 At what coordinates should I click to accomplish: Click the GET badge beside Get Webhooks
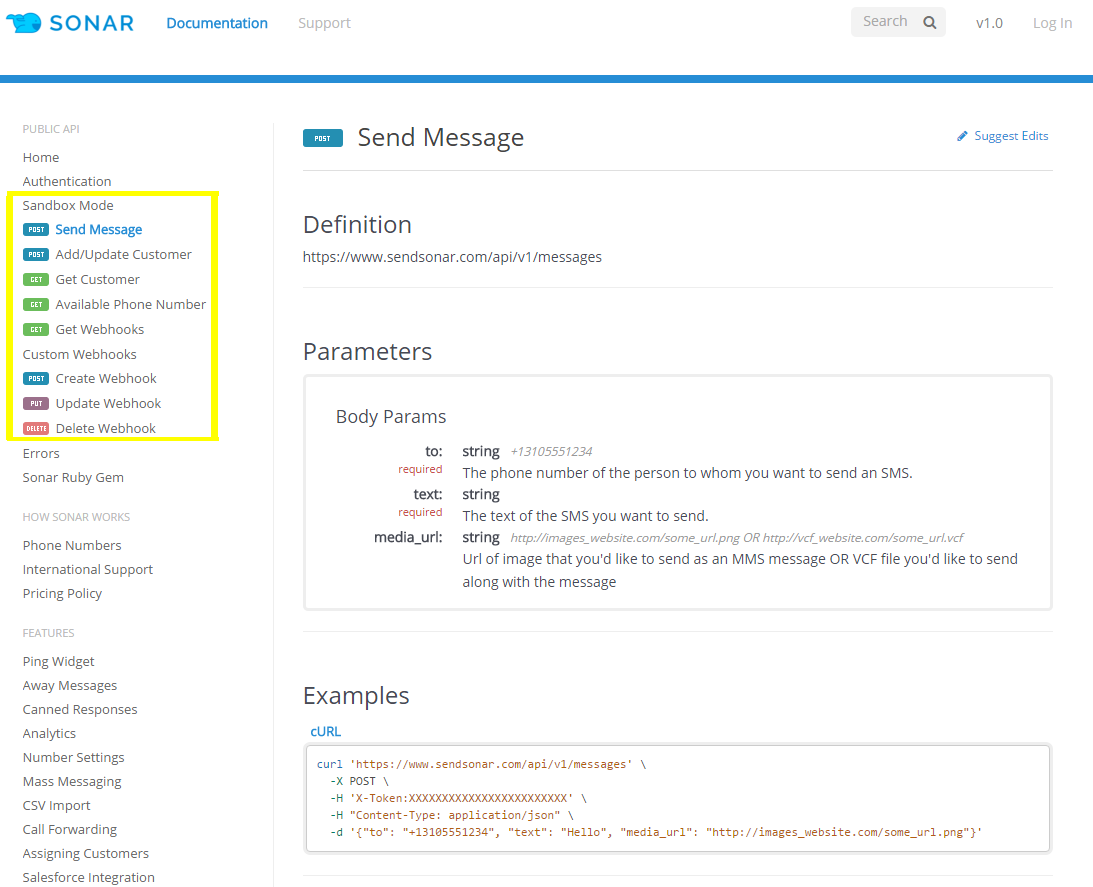tap(36, 329)
